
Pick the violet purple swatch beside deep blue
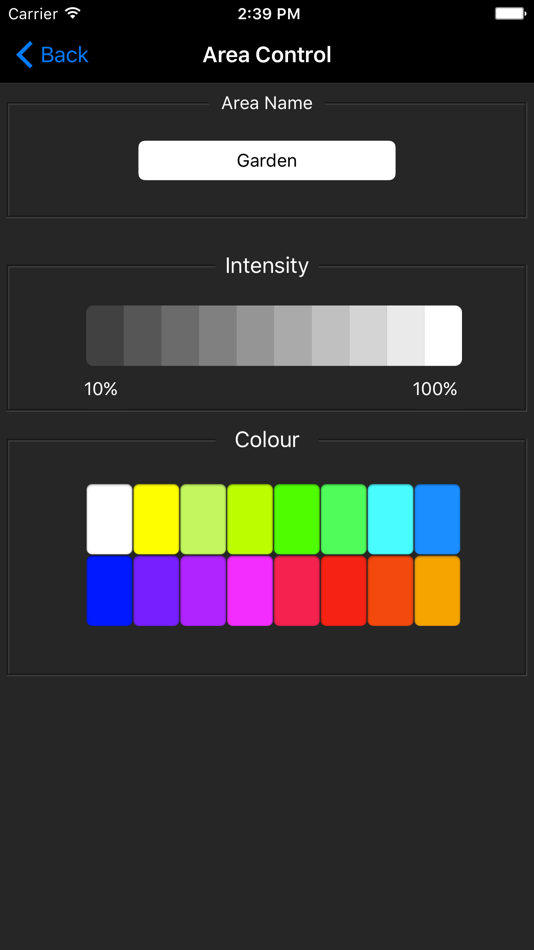(156, 591)
